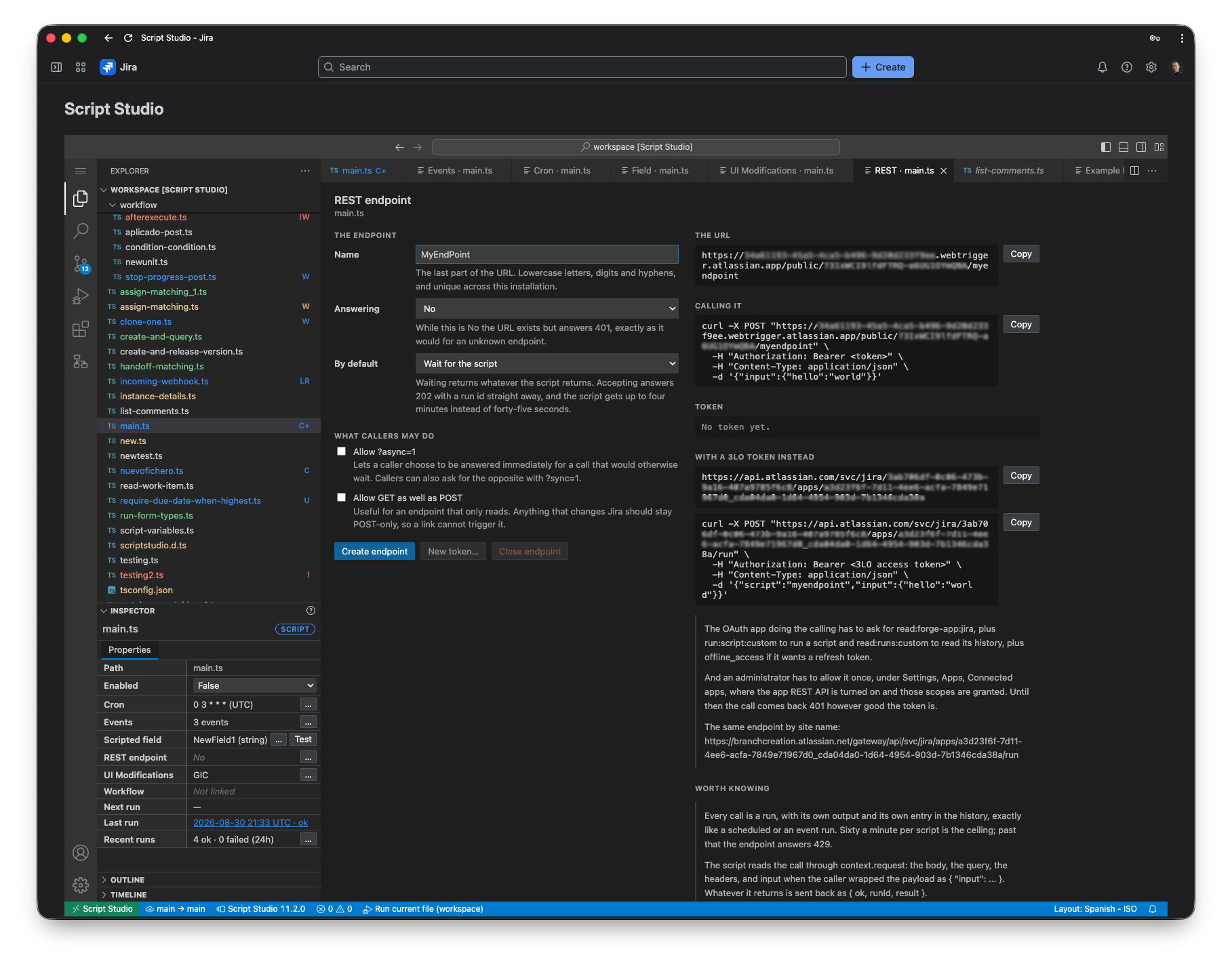Open Jira settings gear in top bar
The width and height of the screenshot is (1232, 968).
1151,67
